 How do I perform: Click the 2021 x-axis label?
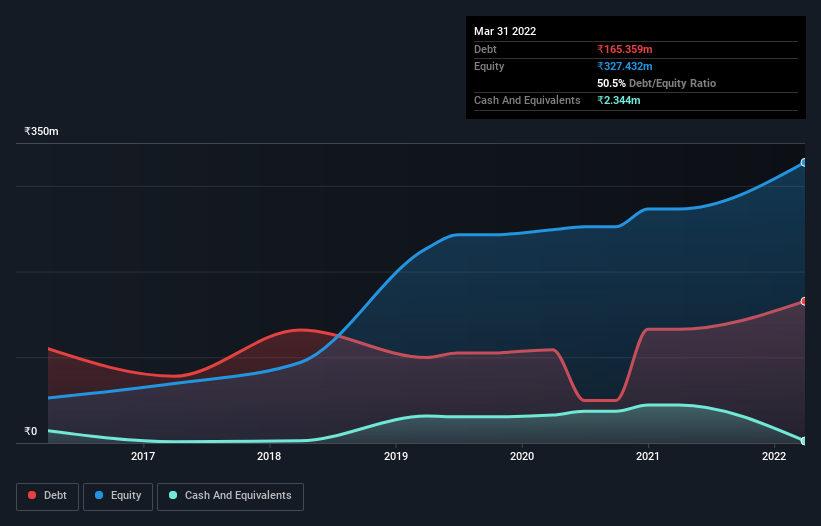pos(648,456)
